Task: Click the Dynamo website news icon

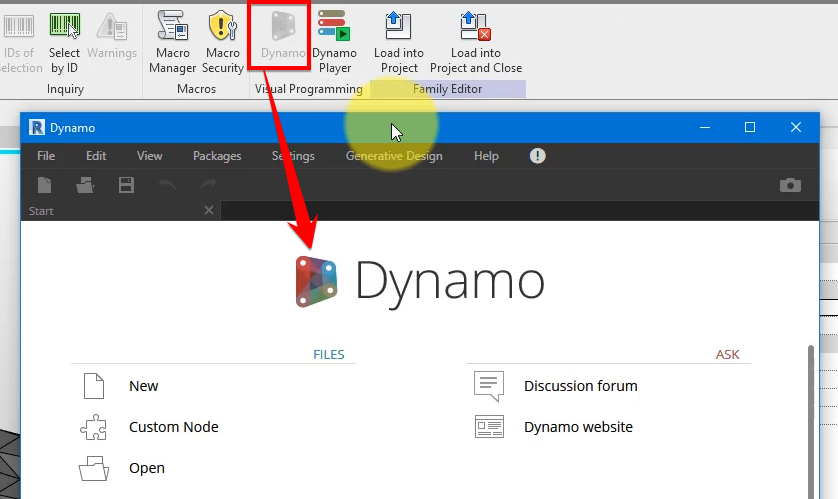Action: tap(490, 427)
